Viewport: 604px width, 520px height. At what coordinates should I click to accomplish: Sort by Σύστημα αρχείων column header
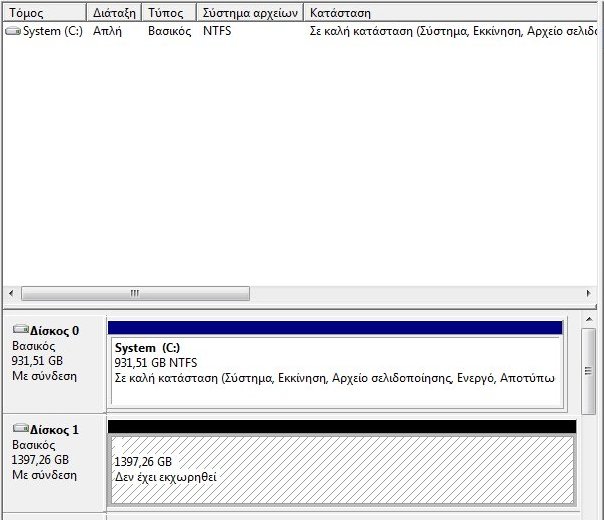(x=250, y=13)
